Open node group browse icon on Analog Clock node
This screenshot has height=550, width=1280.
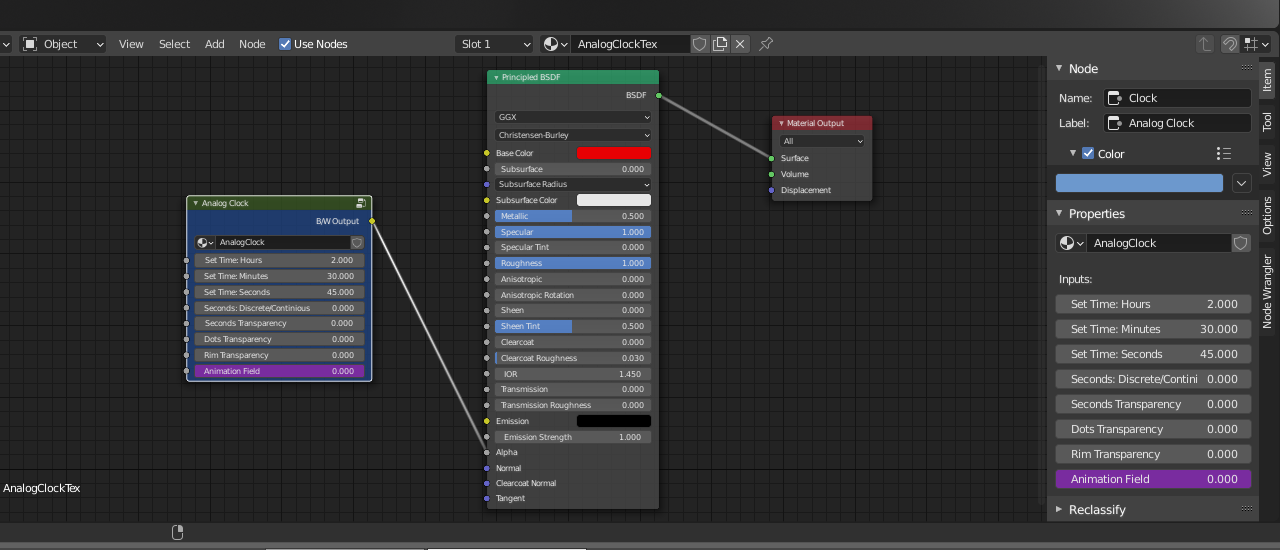pyautogui.click(x=204, y=242)
